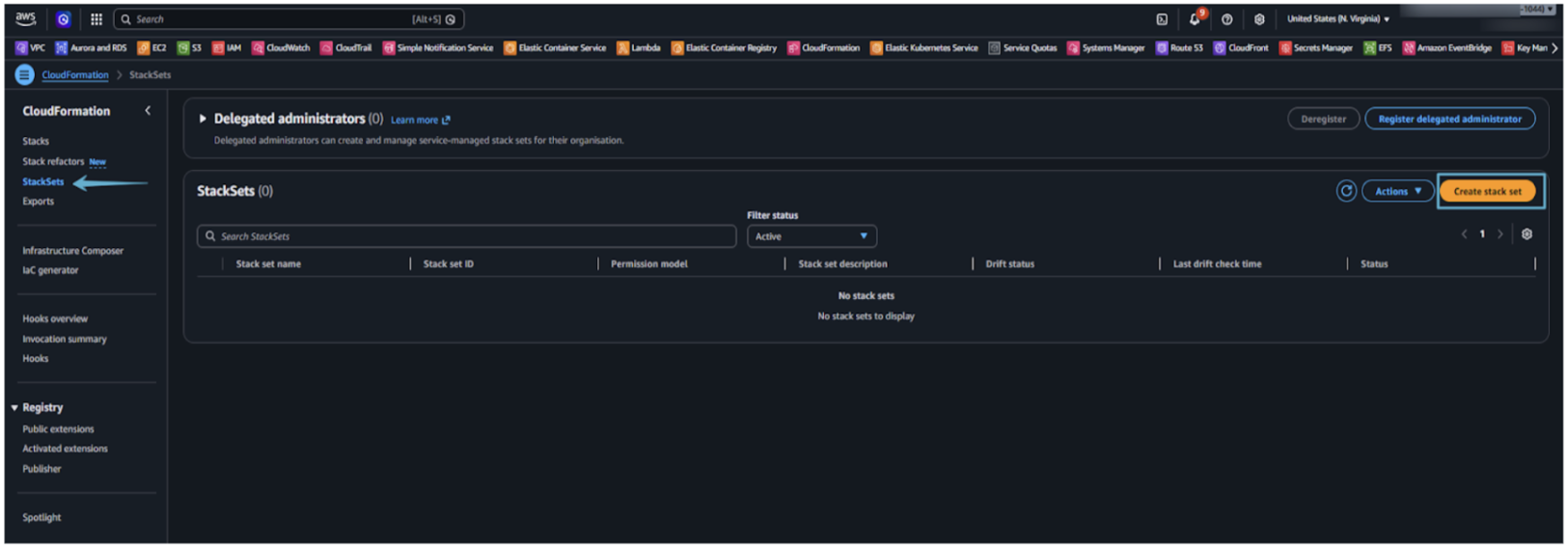The height and width of the screenshot is (548, 1568).
Task: Open StackSets table preferences gear
Action: click(1527, 234)
